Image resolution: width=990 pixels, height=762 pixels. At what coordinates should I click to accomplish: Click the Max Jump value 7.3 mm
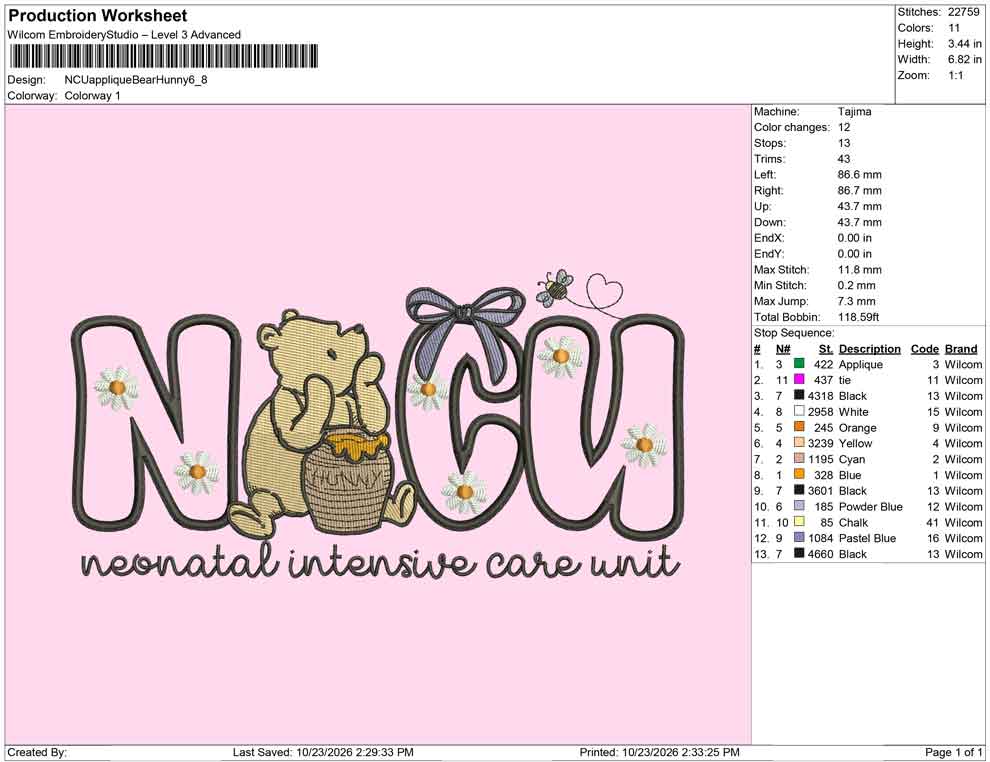pyautogui.click(x=856, y=301)
